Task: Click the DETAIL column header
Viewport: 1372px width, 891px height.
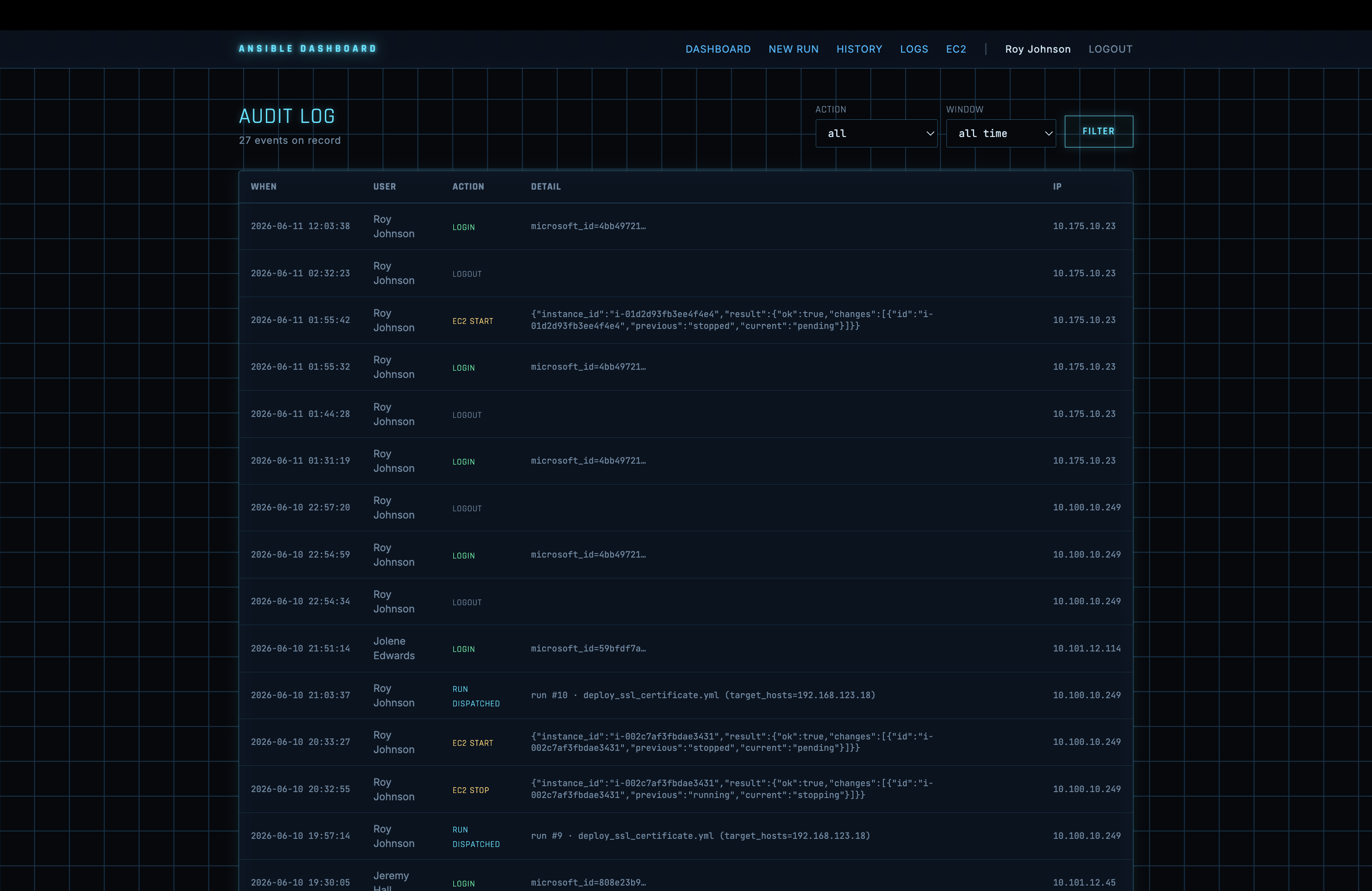Action: tap(546, 187)
